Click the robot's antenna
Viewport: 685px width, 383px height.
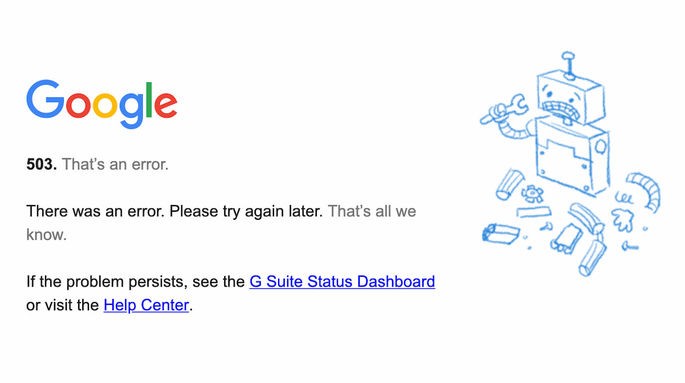[x=568, y=65]
